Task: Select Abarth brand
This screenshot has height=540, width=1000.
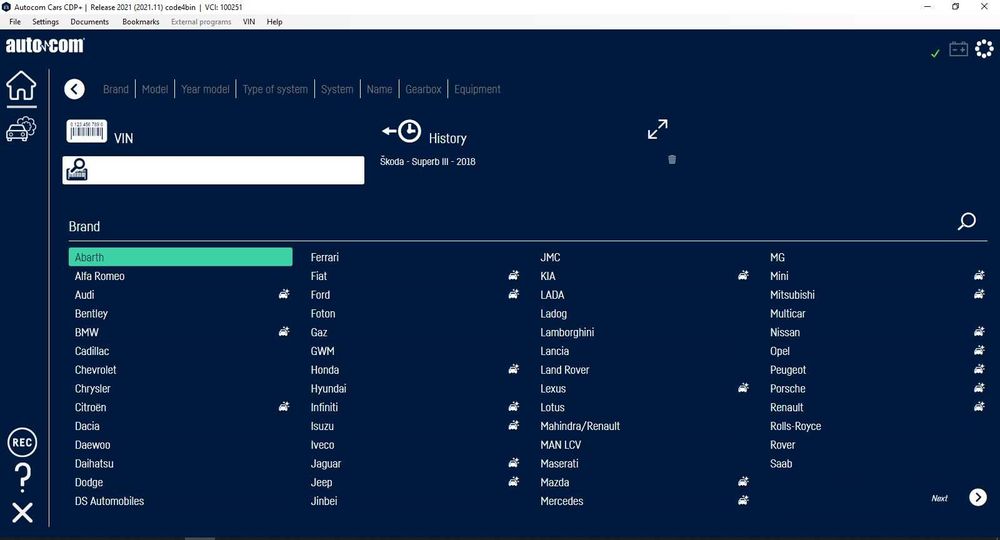Action: tap(180, 257)
